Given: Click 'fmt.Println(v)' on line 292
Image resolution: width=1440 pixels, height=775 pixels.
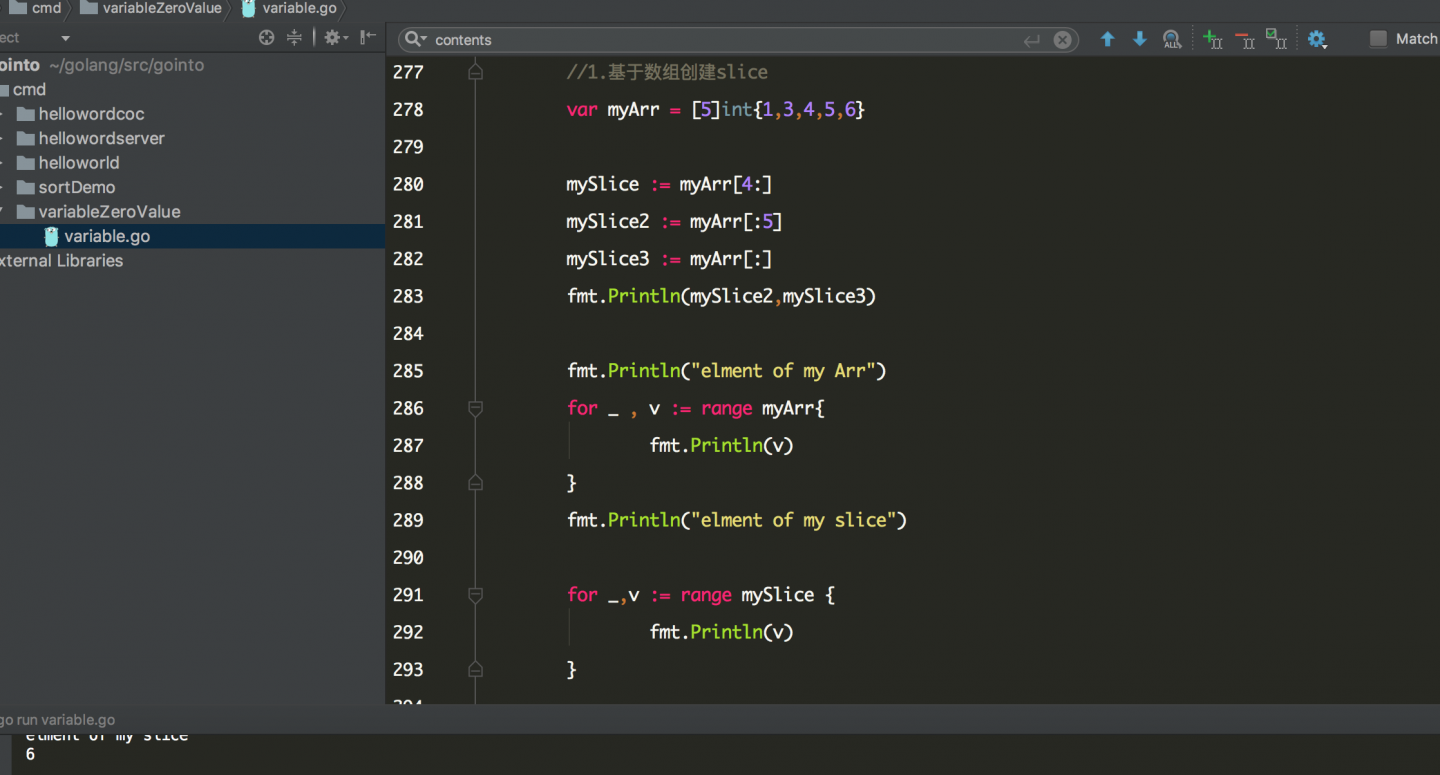Looking at the screenshot, I should [x=721, y=632].
